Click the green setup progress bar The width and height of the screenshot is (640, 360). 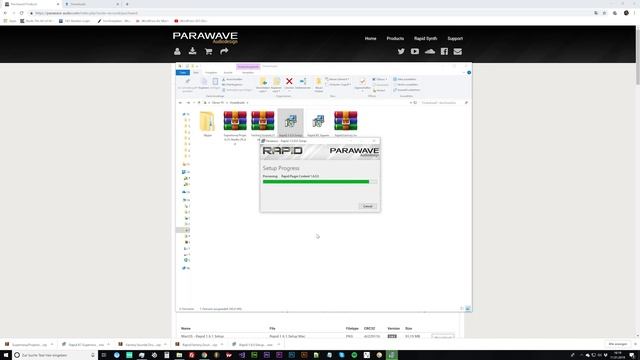coord(320,182)
